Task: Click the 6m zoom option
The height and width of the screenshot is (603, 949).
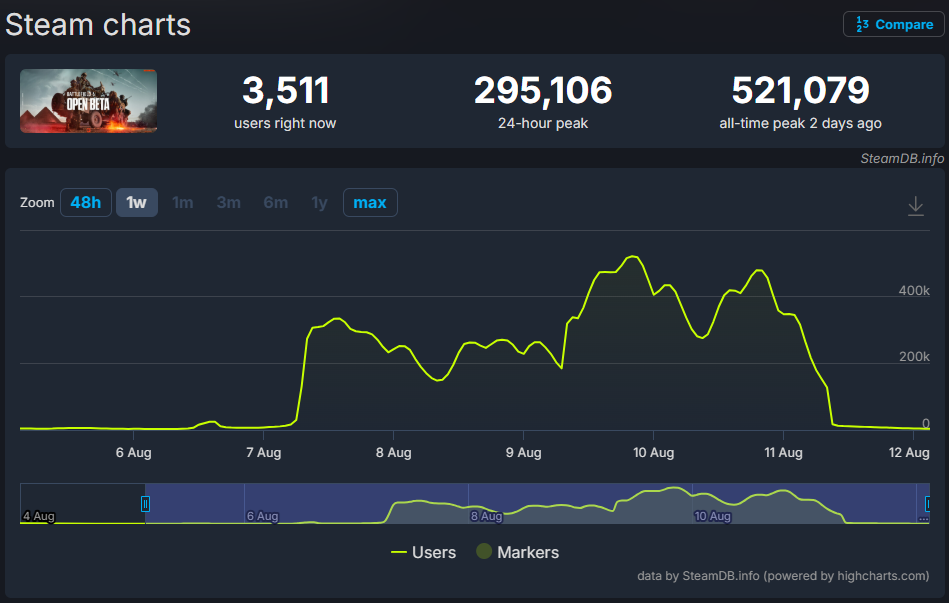Action: coord(276,203)
